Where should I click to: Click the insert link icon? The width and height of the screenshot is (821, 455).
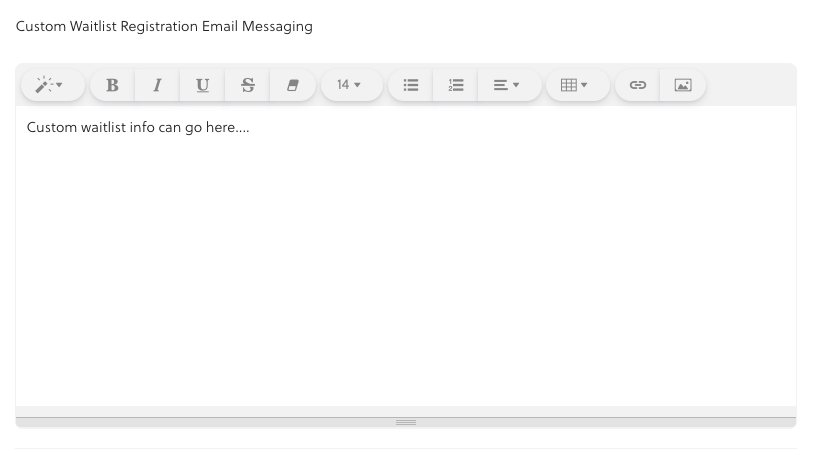click(637, 85)
